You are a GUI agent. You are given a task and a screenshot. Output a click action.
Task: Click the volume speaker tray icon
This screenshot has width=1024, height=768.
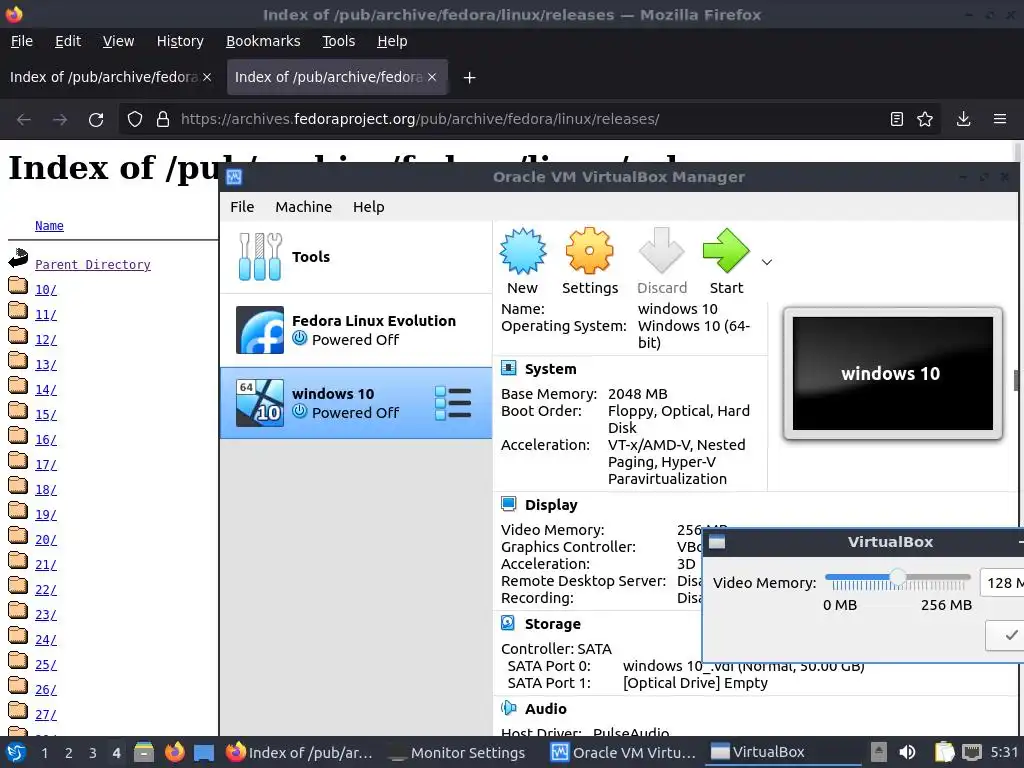[906, 752]
